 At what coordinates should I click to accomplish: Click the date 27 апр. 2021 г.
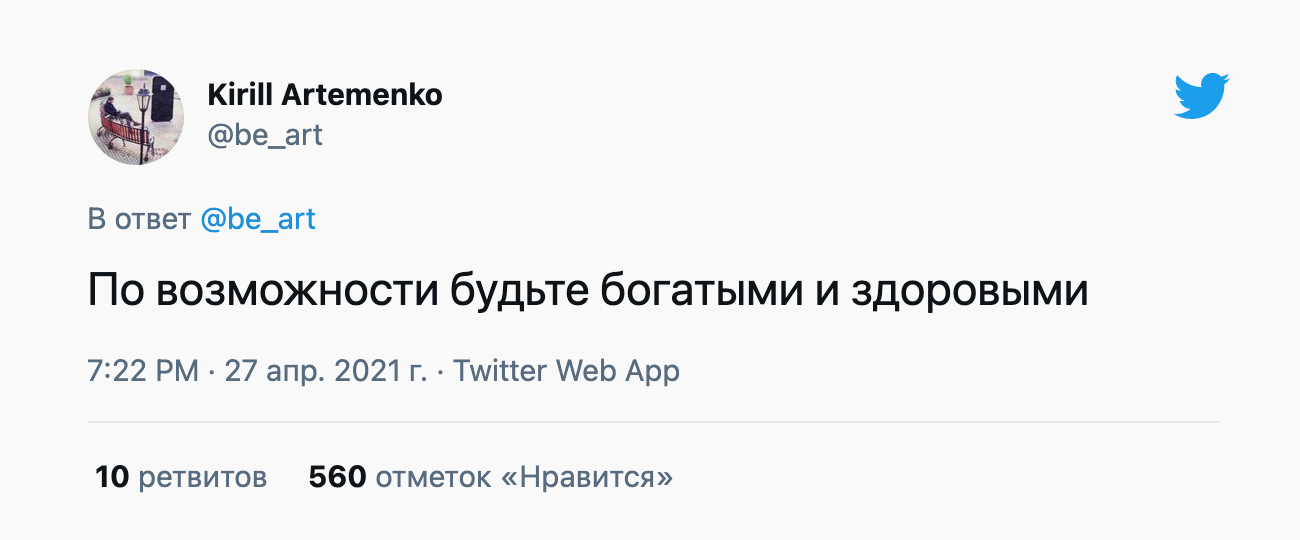326,371
